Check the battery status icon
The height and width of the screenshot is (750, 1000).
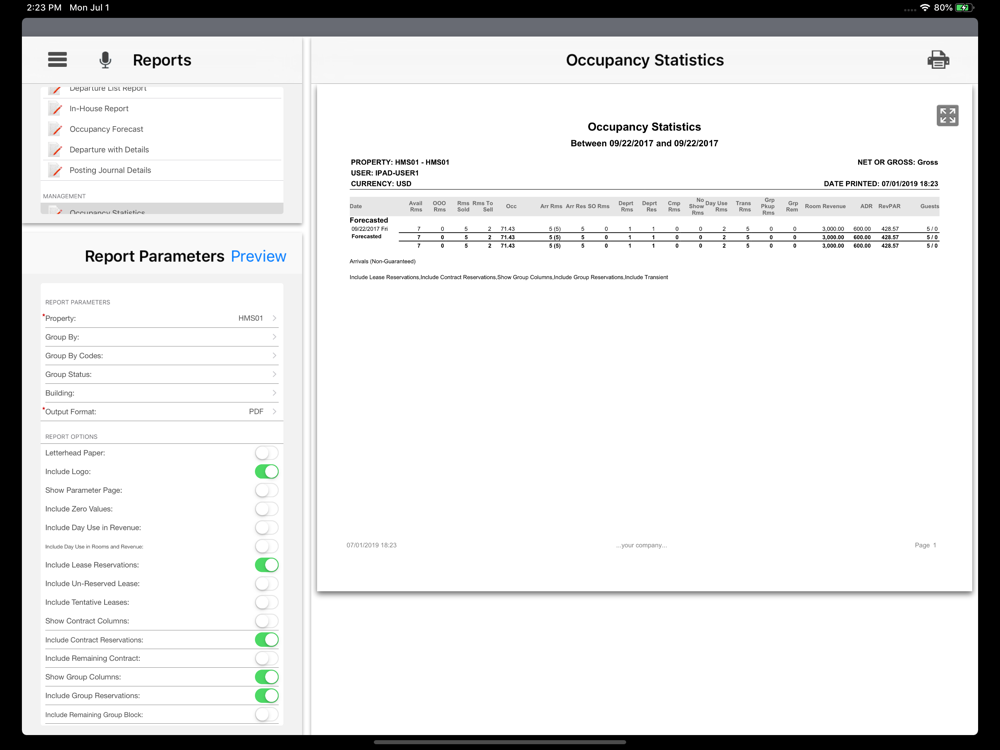click(965, 8)
